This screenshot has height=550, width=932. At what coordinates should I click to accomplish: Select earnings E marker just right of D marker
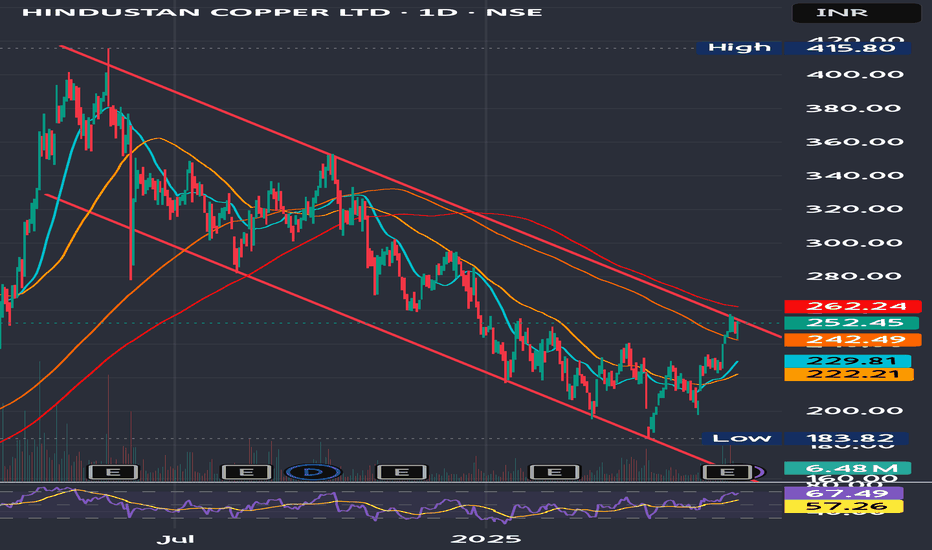[402, 472]
